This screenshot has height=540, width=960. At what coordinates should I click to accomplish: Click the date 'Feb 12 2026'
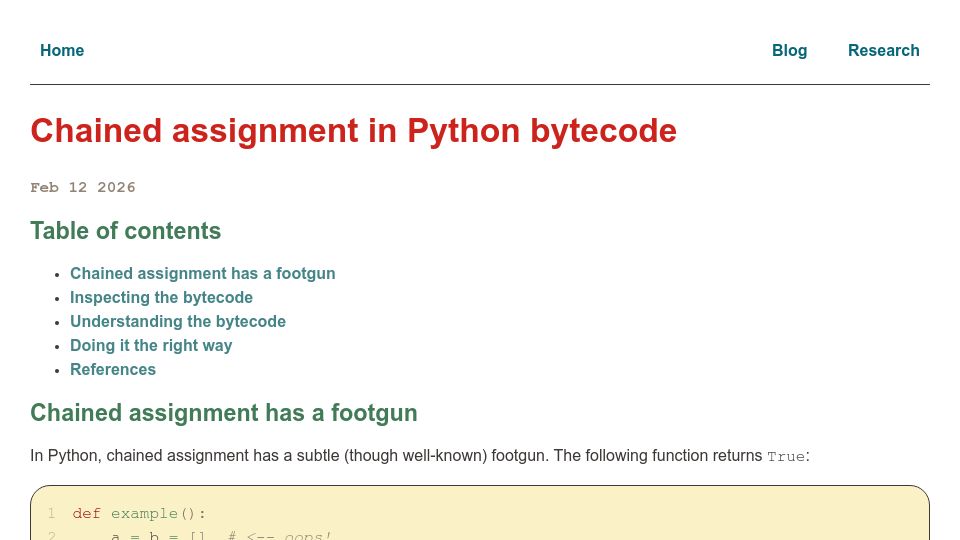(x=83, y=187)
